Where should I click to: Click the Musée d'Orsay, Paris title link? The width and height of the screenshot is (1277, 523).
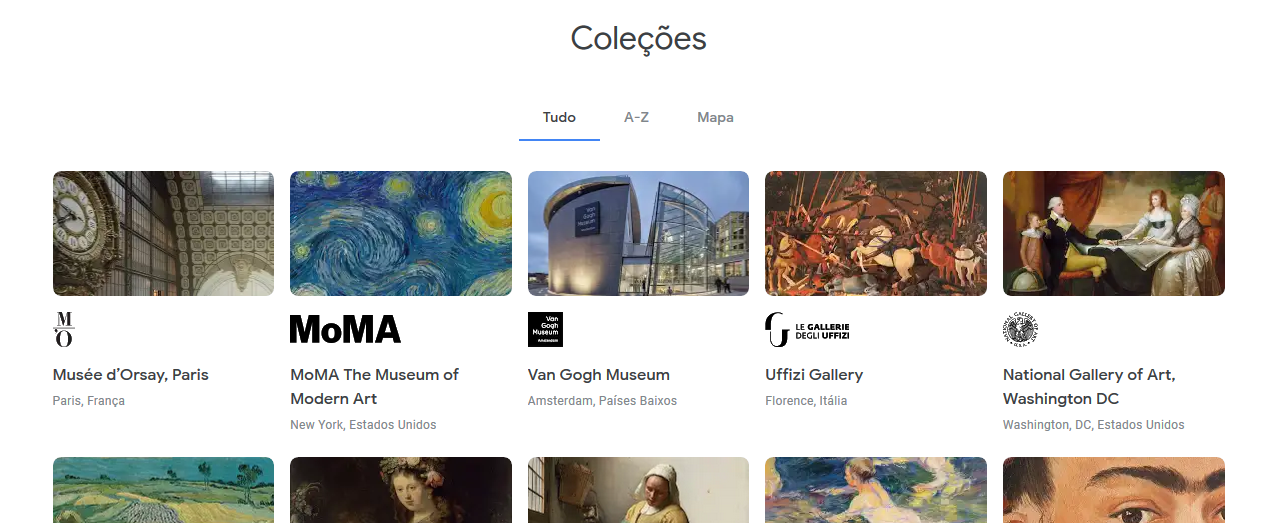(130, 375)
